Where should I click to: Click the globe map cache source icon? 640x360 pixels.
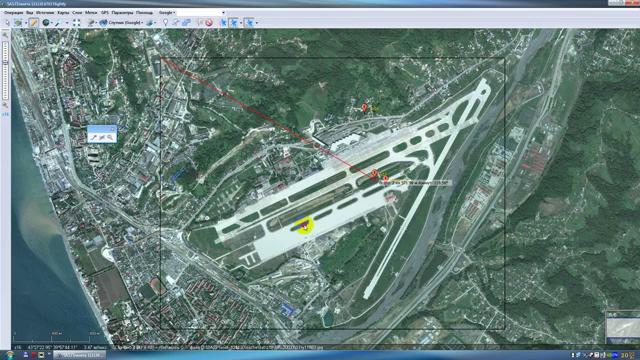point(46,23)
